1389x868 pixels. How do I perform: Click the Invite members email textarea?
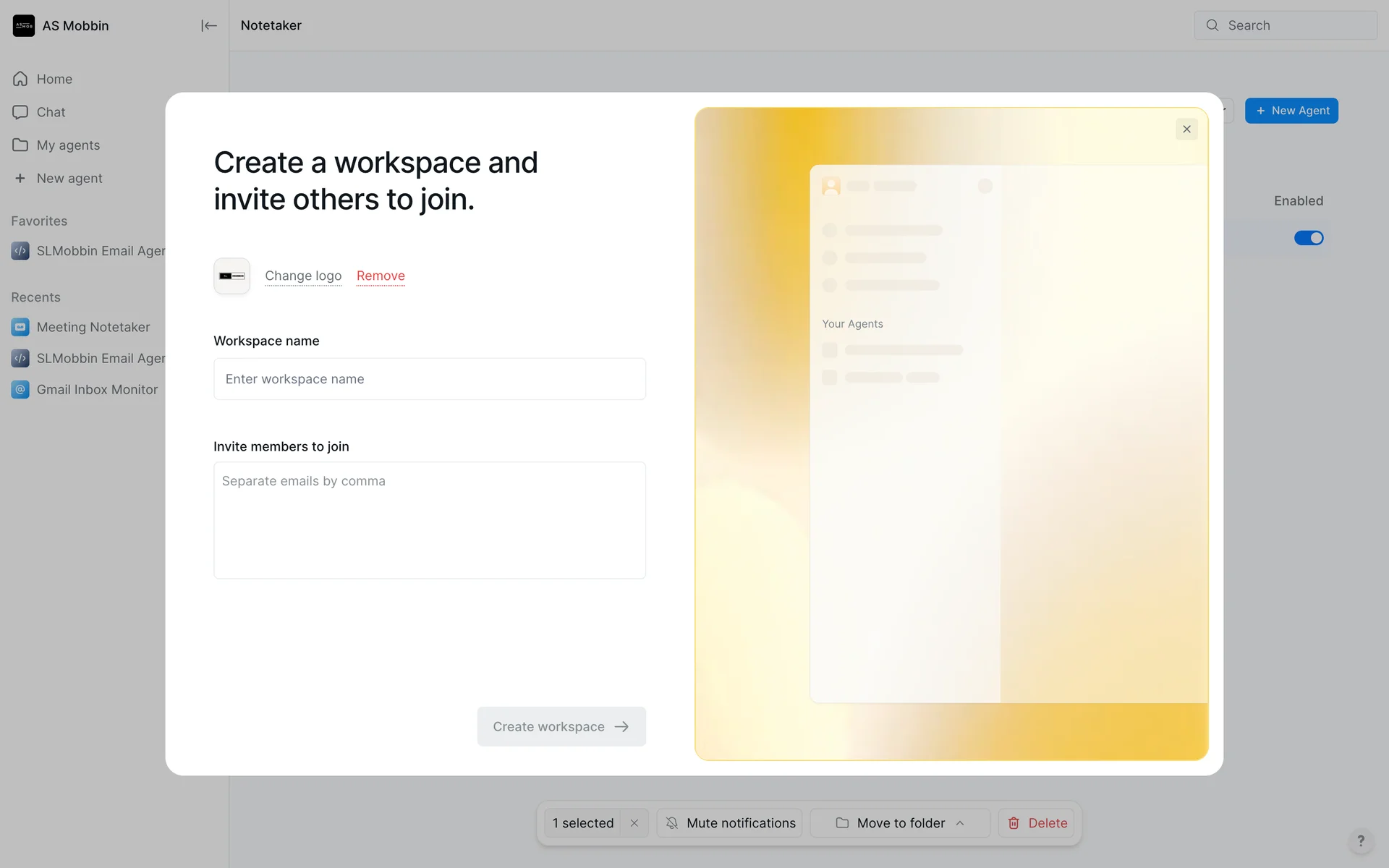point(429,520)
